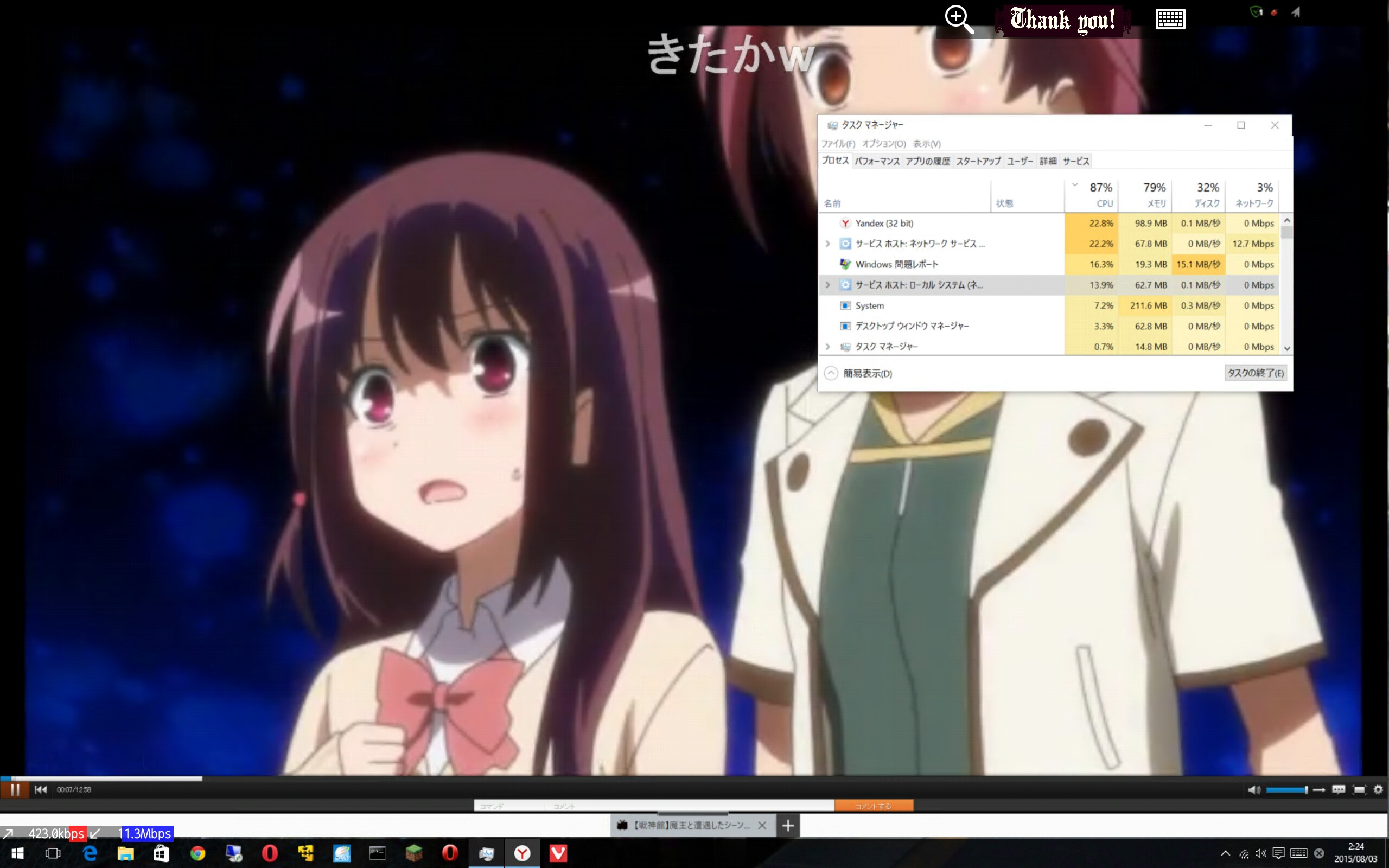Select デスクトップ ウィンドウ マネージャー process
The width and height of the screenshot is (1389, 868).
[x=1049, y=326]
